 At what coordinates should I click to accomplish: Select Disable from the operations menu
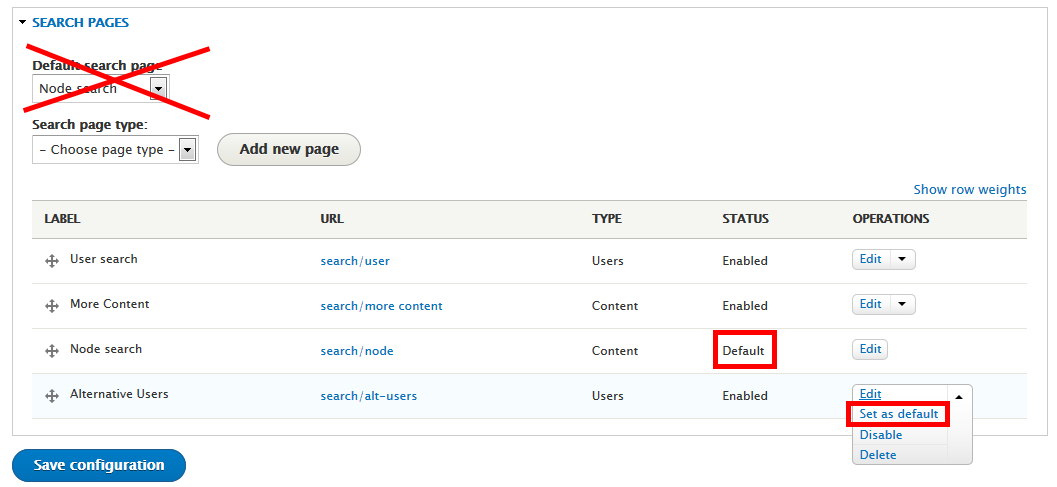(880, 435)
